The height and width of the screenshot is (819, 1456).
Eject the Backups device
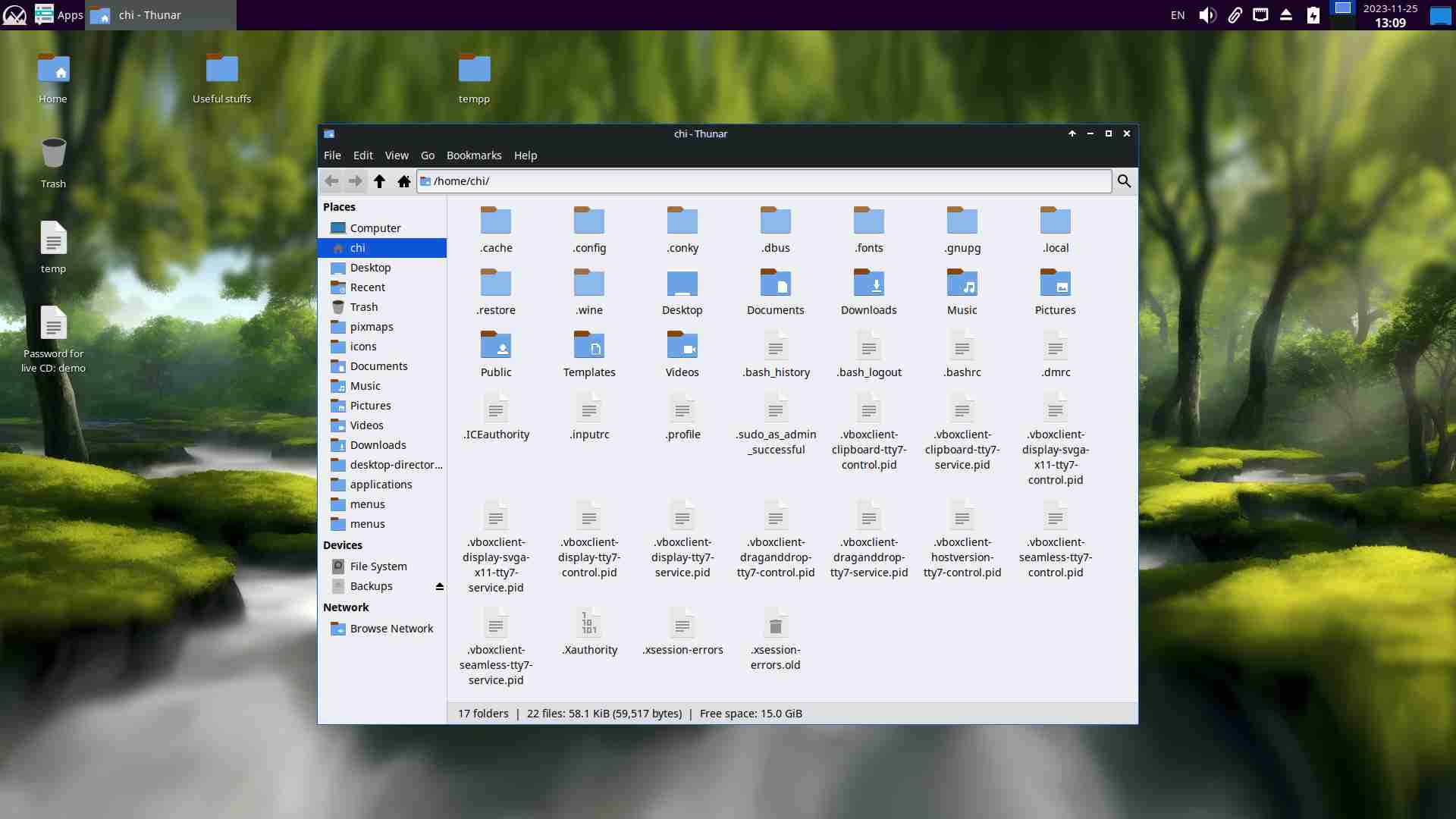[439, 586]
